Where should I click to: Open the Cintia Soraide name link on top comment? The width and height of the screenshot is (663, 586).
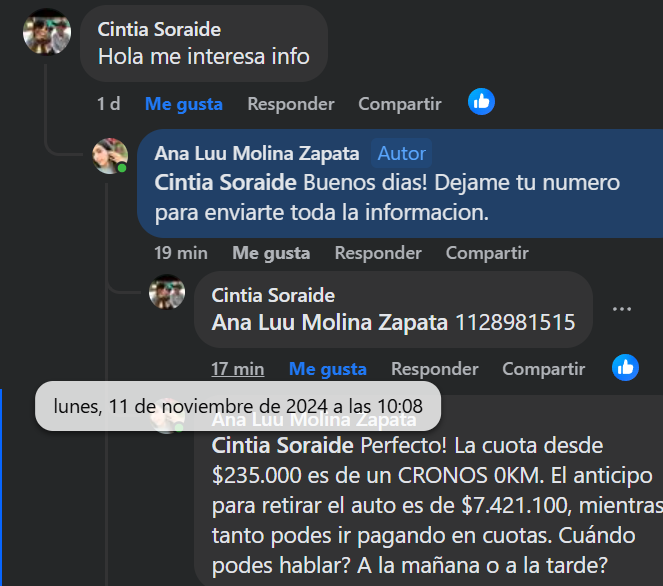pyautogui.click(x=159, y=30)
